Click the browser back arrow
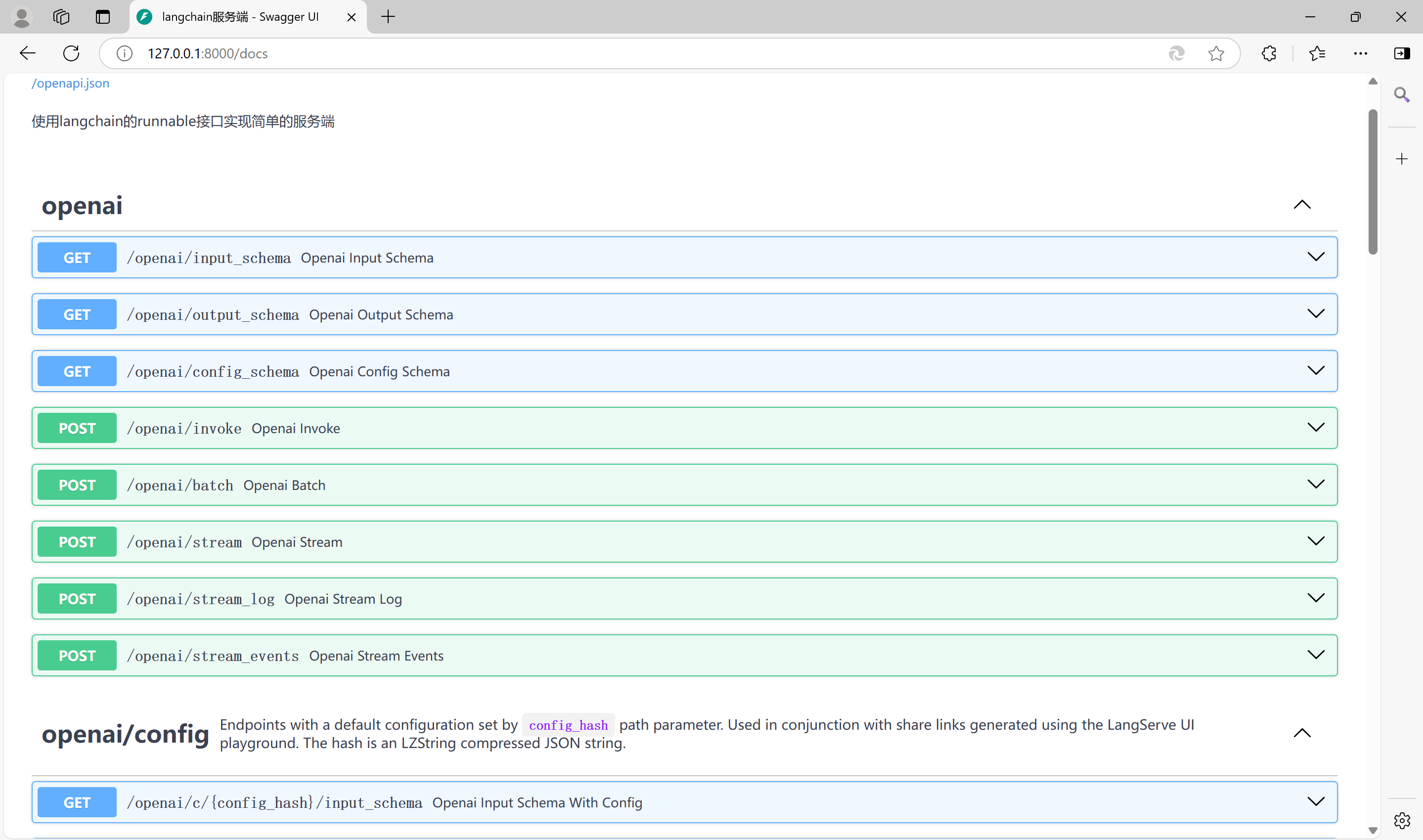Screen dimensions: 1423x840 point(27,53)
